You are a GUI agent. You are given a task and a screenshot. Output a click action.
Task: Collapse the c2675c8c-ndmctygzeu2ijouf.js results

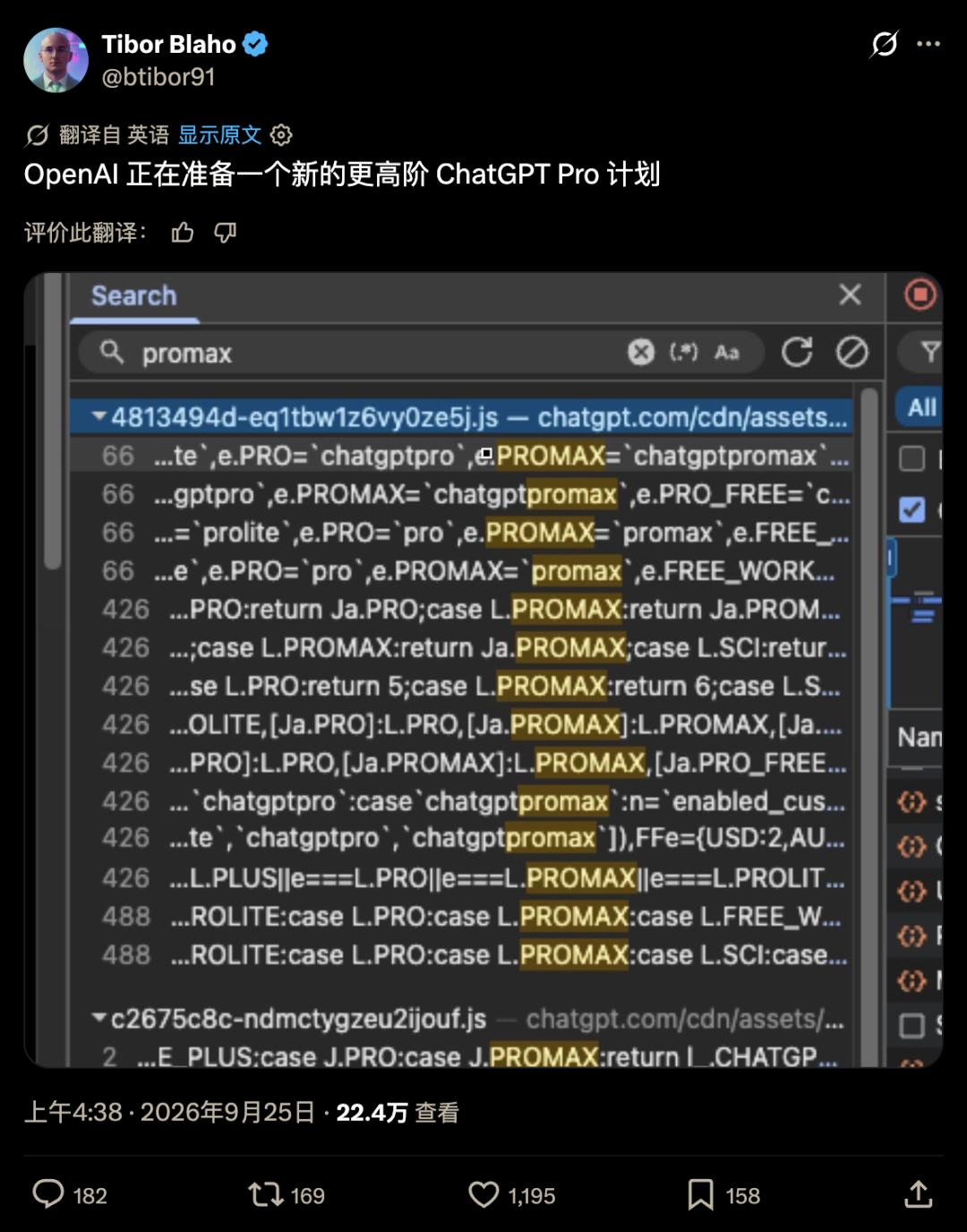pos(99,1019)
